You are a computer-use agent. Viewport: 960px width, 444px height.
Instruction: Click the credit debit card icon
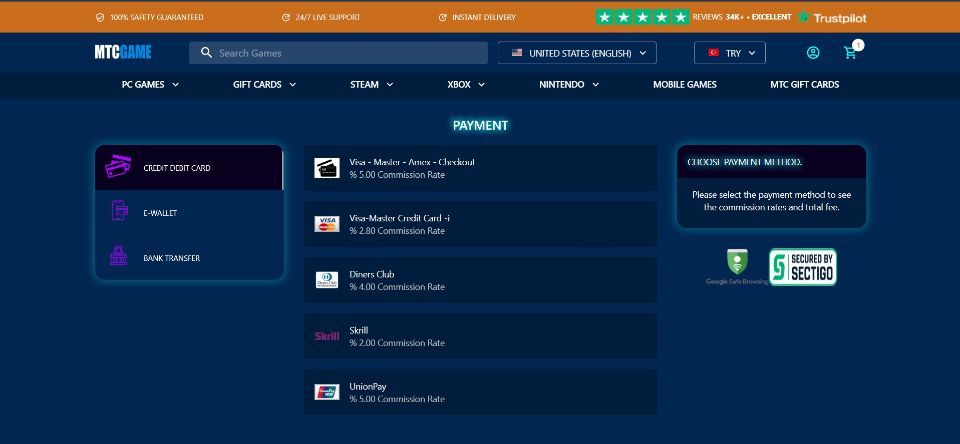pyautogui.click(x=118, y=167)
